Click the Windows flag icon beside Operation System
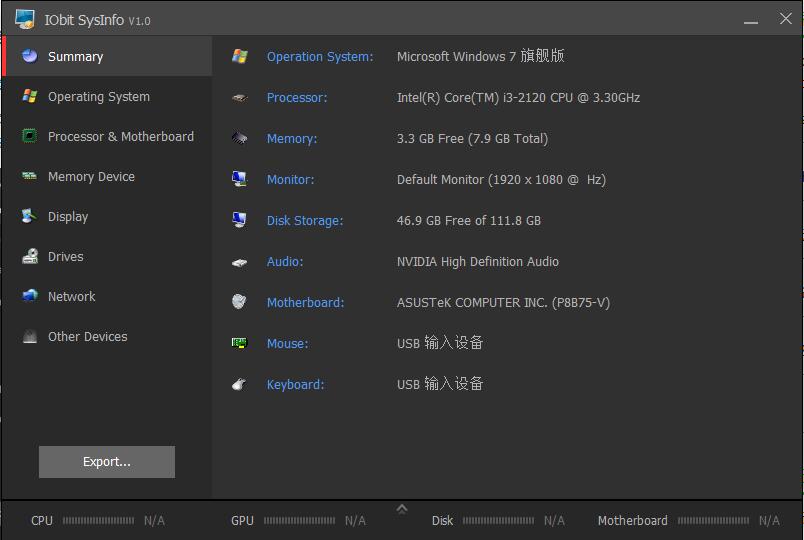 tap(239, 56)
